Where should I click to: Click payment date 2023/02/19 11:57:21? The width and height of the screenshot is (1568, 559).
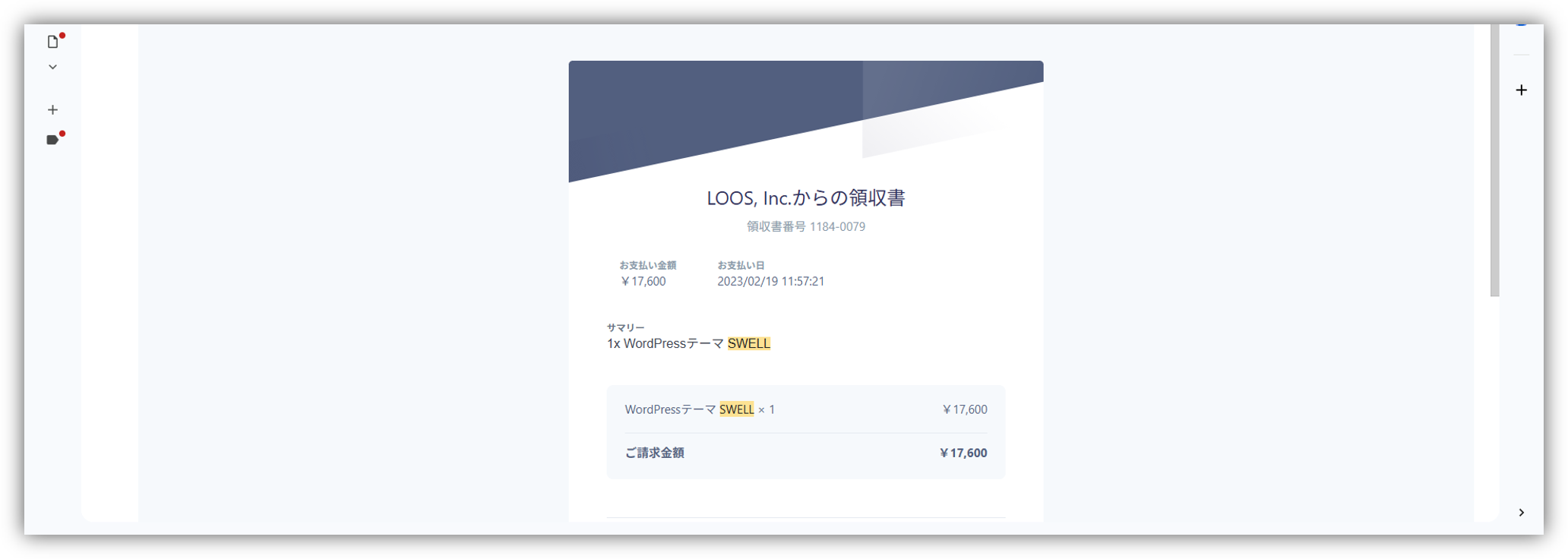coord(770,281)
